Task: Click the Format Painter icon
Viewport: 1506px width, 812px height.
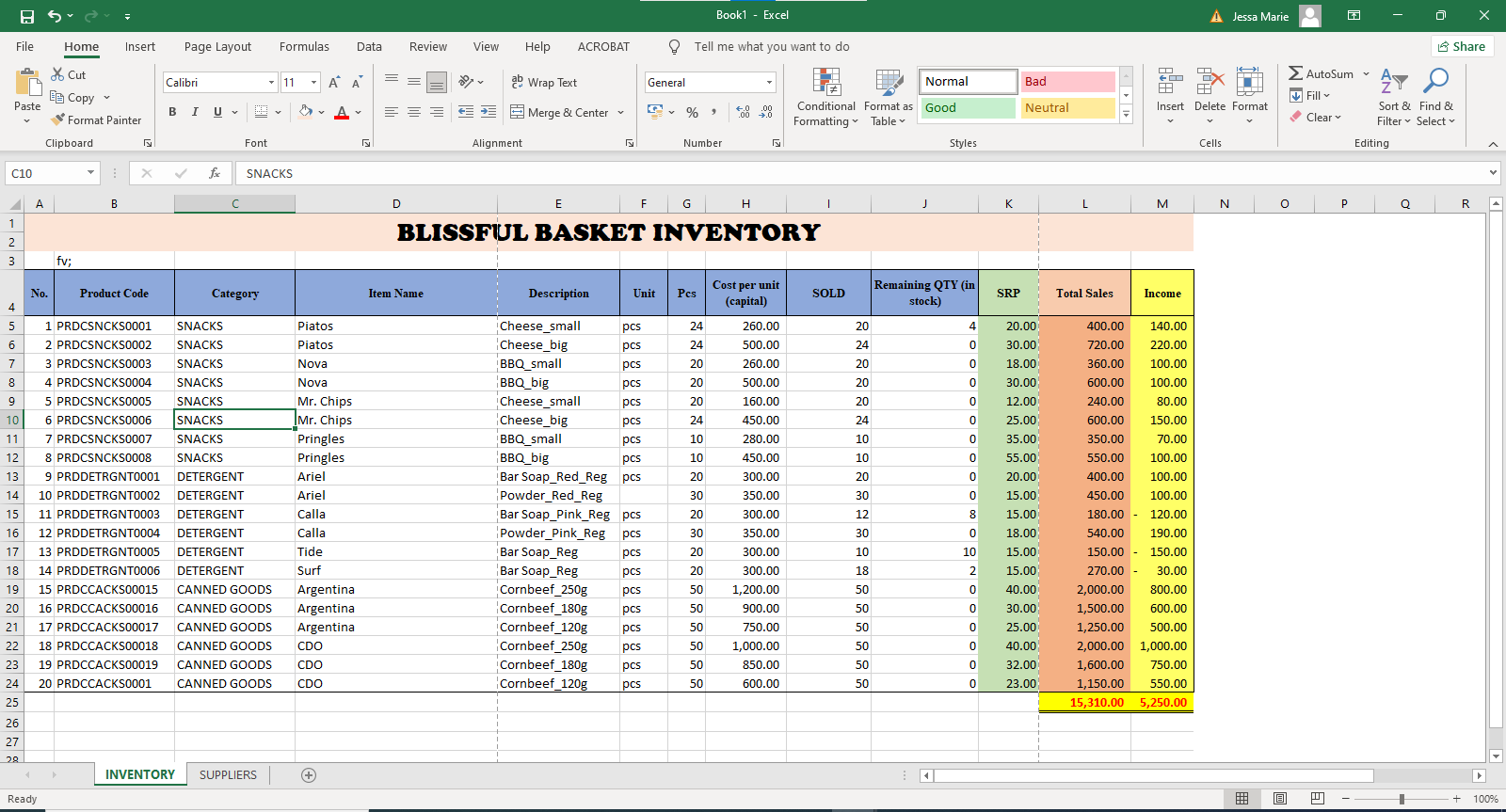Action: tap(58, 119)
